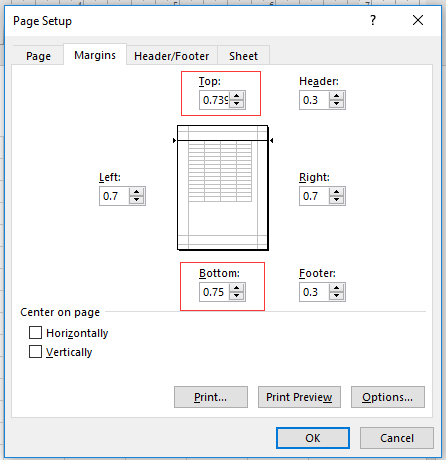
Task: Increase the Footer margin with up arrow
Action: click(x=336, y=288)
